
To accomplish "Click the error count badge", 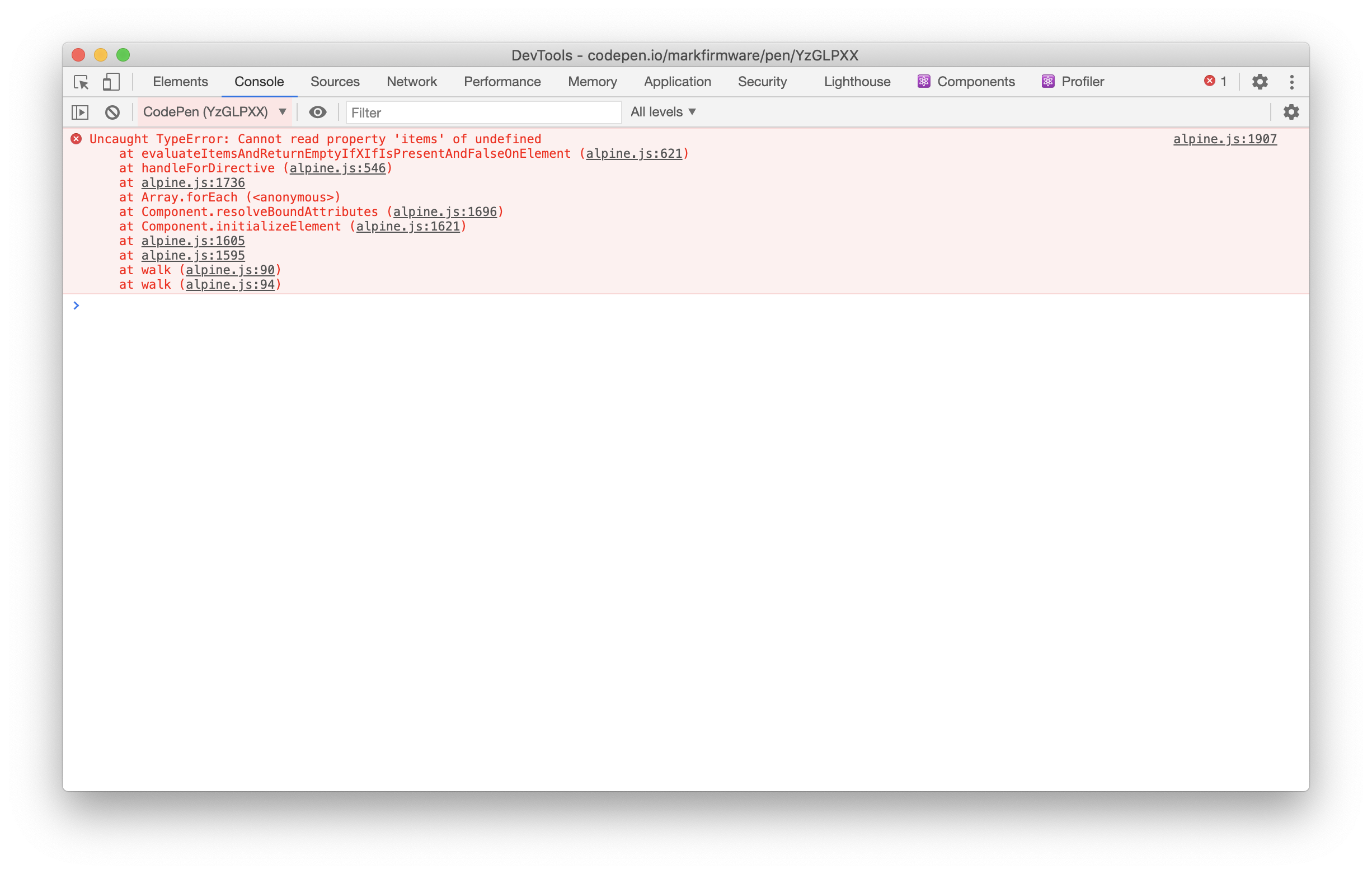I will tap(1215, 81).
